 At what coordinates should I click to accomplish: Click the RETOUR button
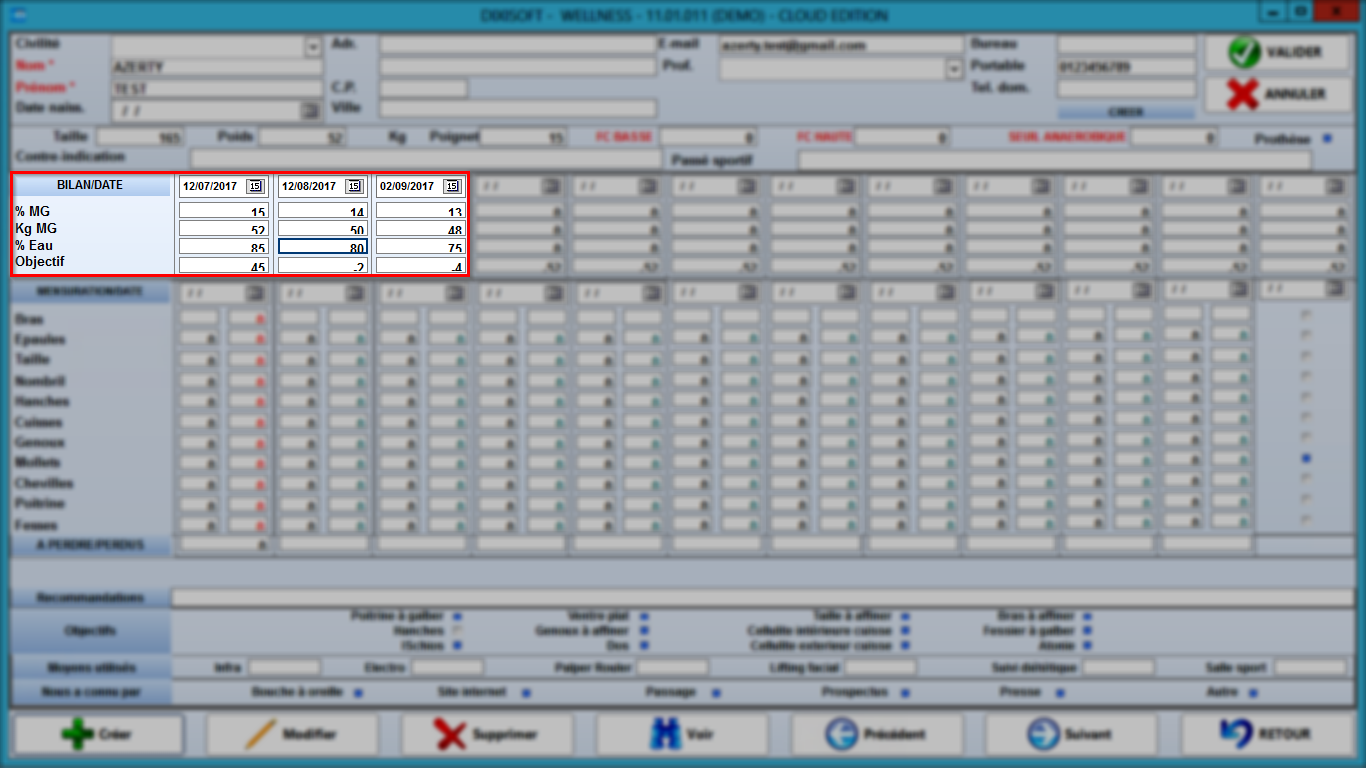click(x=1267, y=734)
